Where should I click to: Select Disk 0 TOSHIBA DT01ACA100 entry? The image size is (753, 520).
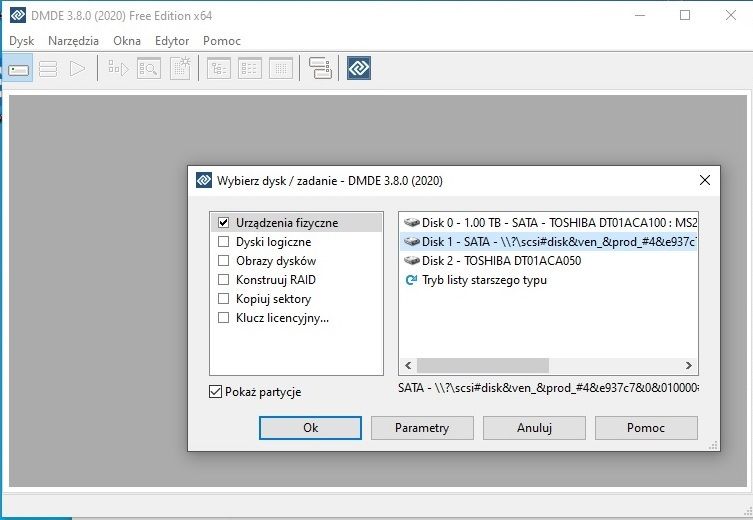549,222
